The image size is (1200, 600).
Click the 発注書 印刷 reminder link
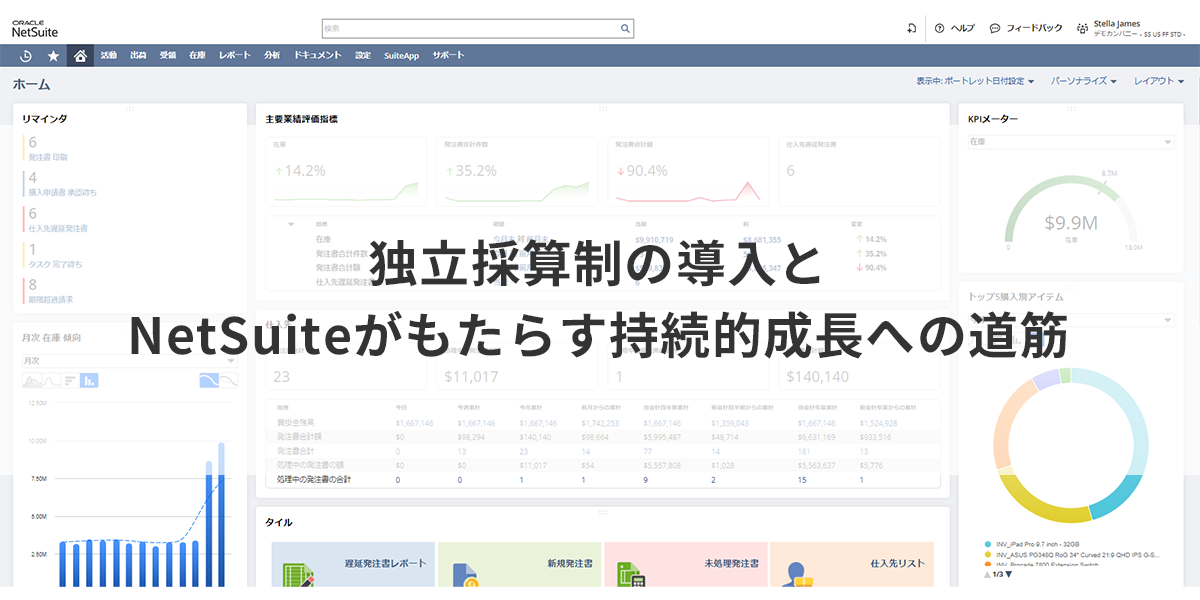click(x=48, y=157)
